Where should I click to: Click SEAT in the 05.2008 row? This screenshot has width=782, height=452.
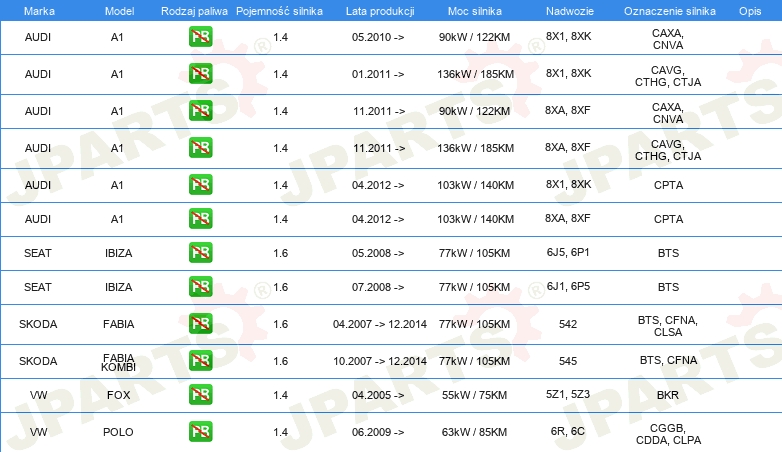(38, 253)
